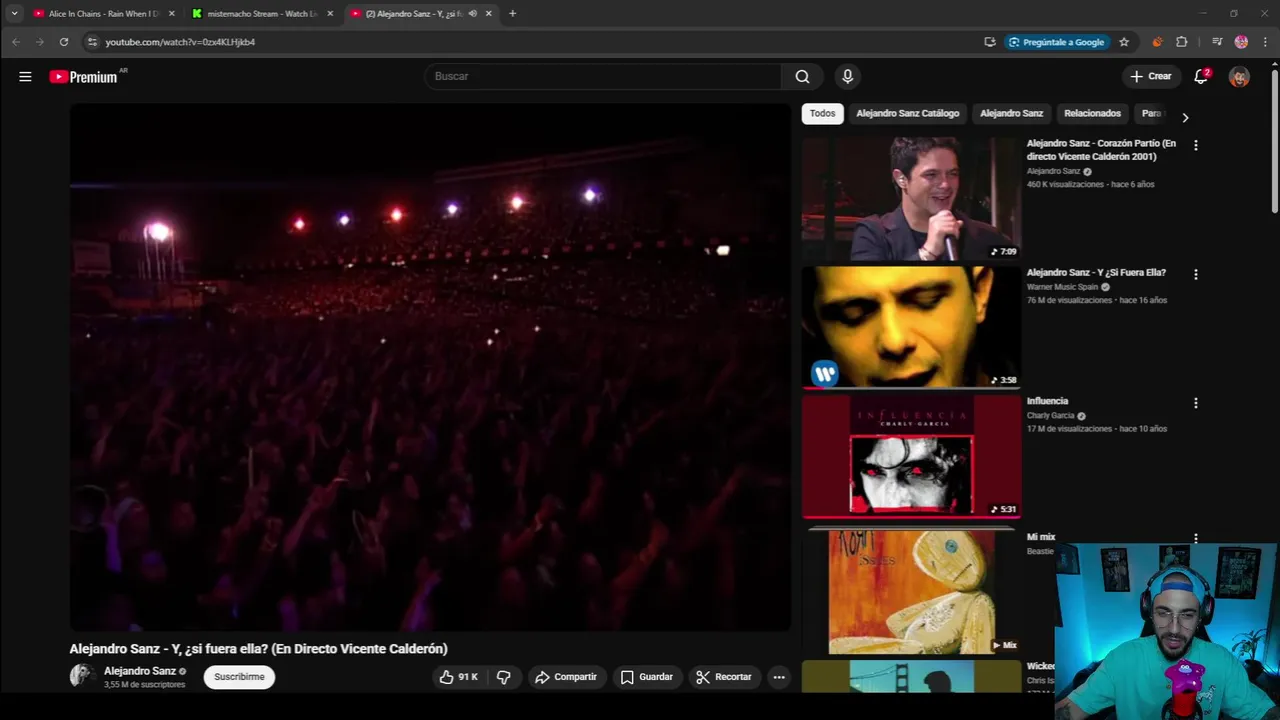Image resolution: width=1280 pixels, height=720 pixels.
Task: Open Alejandro Sanz channel avatar
Action: click(82, 676)
